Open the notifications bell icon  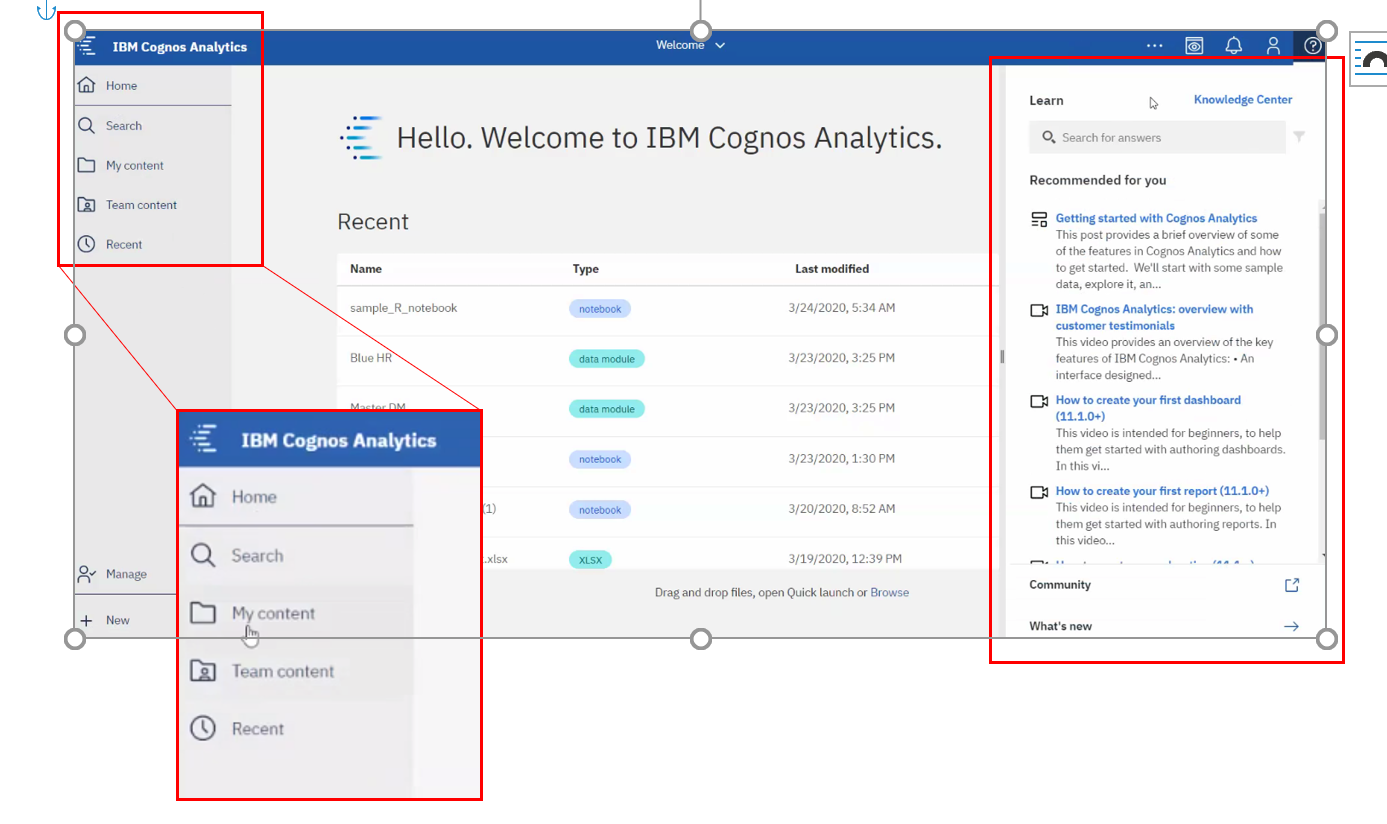pos(1233,45)
